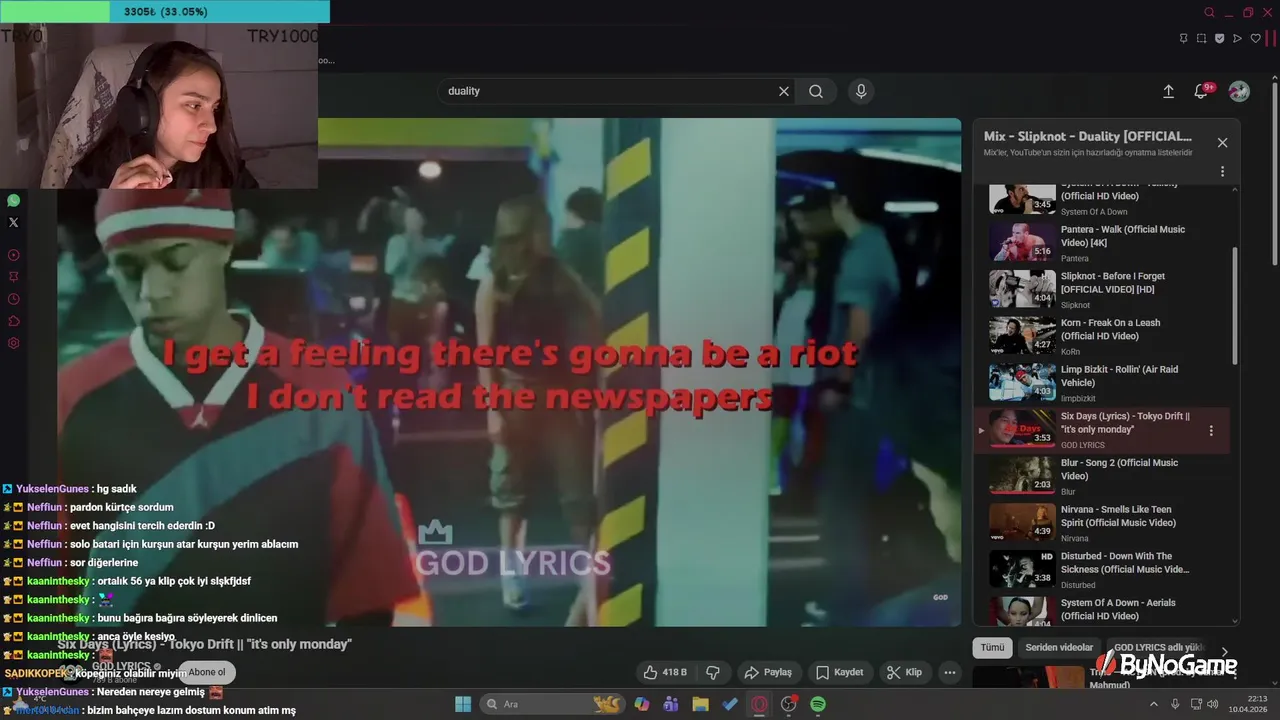Click the Abone ol subscribe button
This screenshot has width=1280, height=720.
point(207,672)
